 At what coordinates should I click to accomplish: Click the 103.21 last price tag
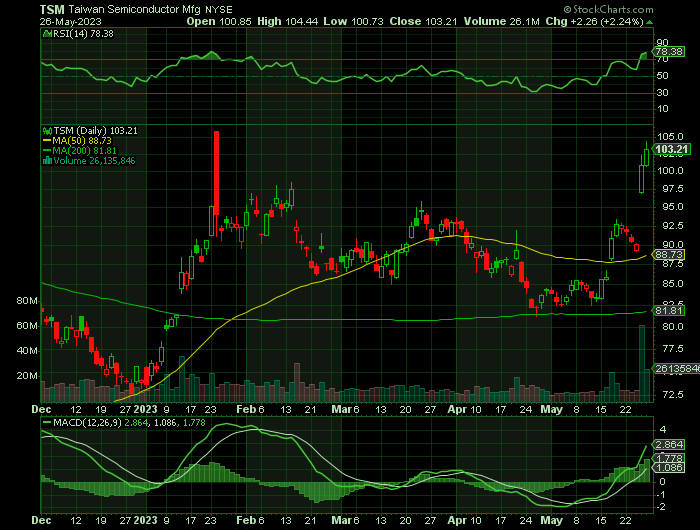click(672, 149)
